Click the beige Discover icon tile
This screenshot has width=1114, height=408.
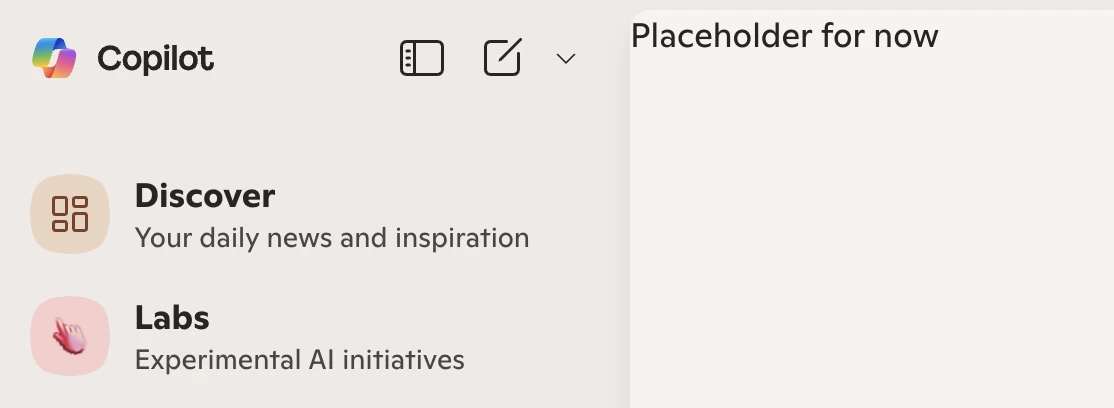coord(70,214)
